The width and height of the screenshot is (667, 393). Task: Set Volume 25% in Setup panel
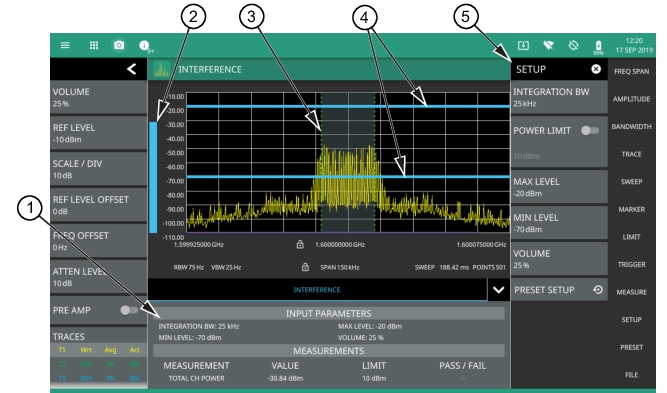(x=559, y=259)
